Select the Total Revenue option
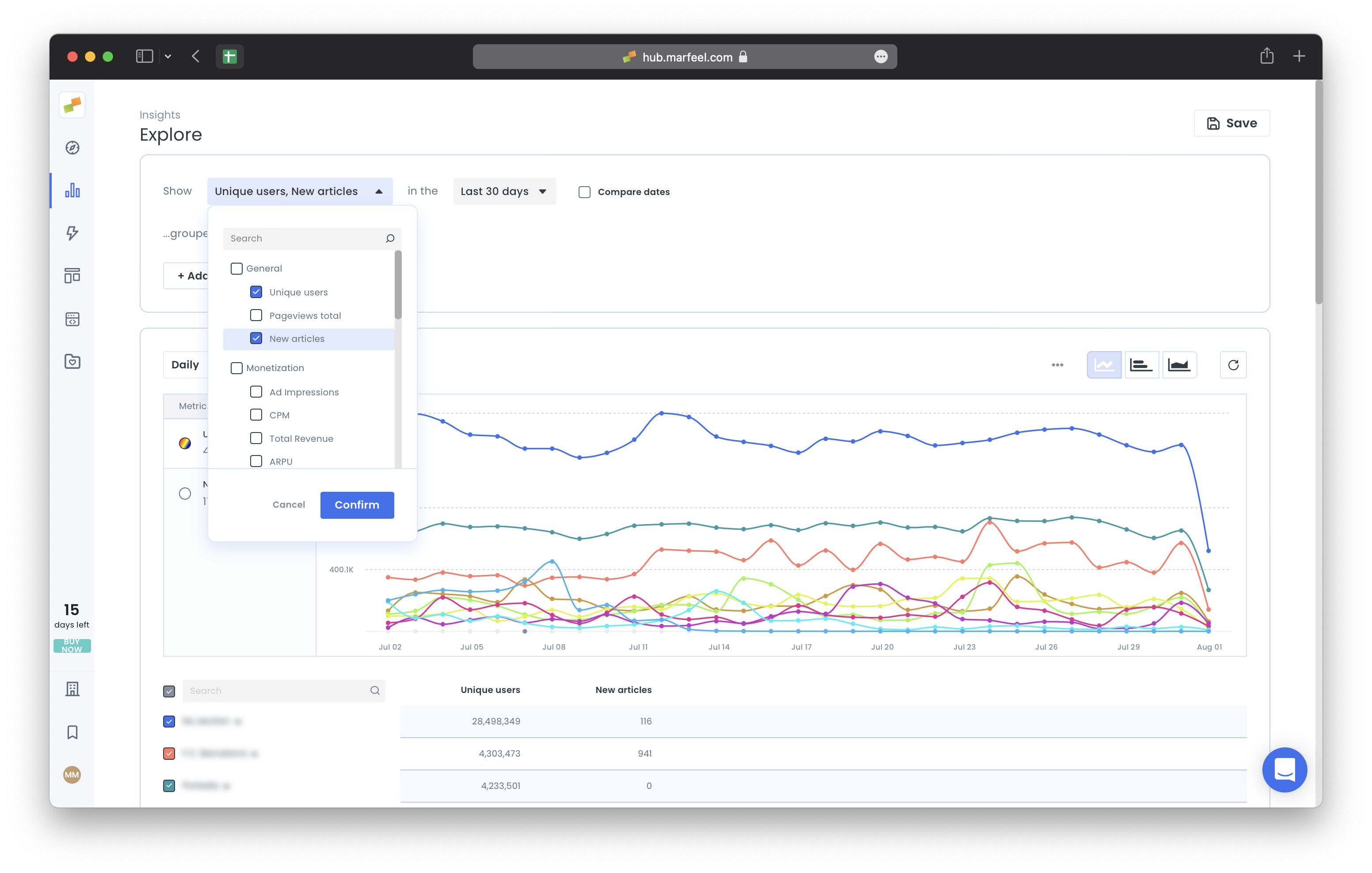 coord(256,439)
